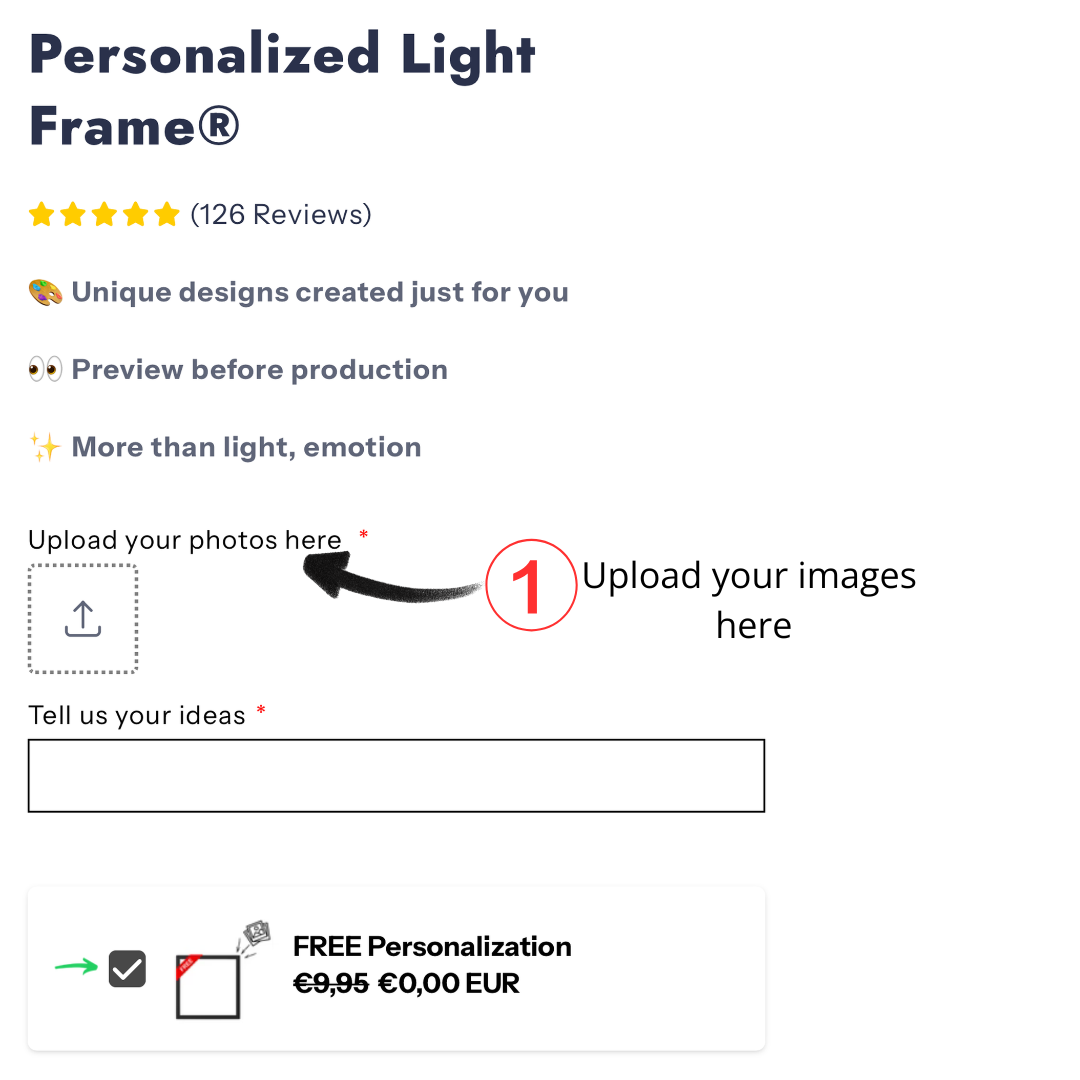Screen dimensions: 1080x1080
Task: Click the eyes emoji icon
Action: pyautogui.click(x=45, y=370)
